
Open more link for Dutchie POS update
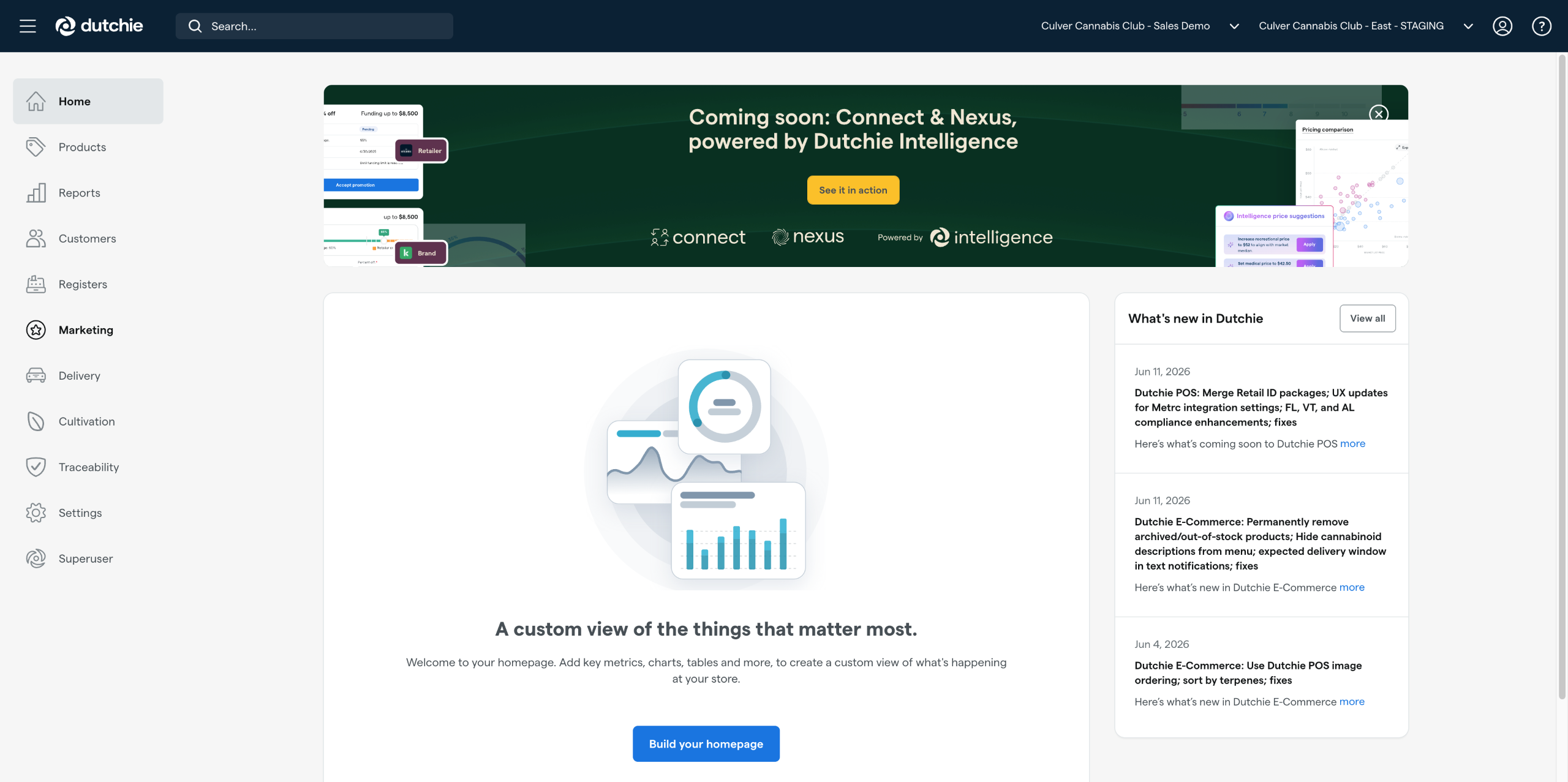1352,443
